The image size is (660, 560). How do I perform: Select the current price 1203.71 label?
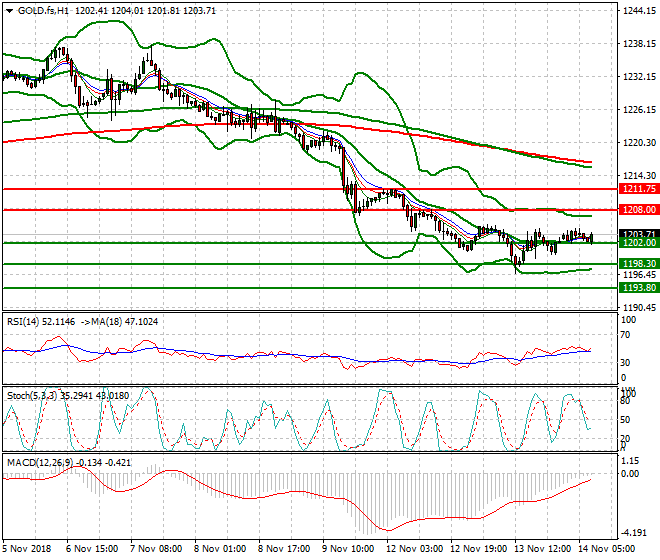point(637,233)
